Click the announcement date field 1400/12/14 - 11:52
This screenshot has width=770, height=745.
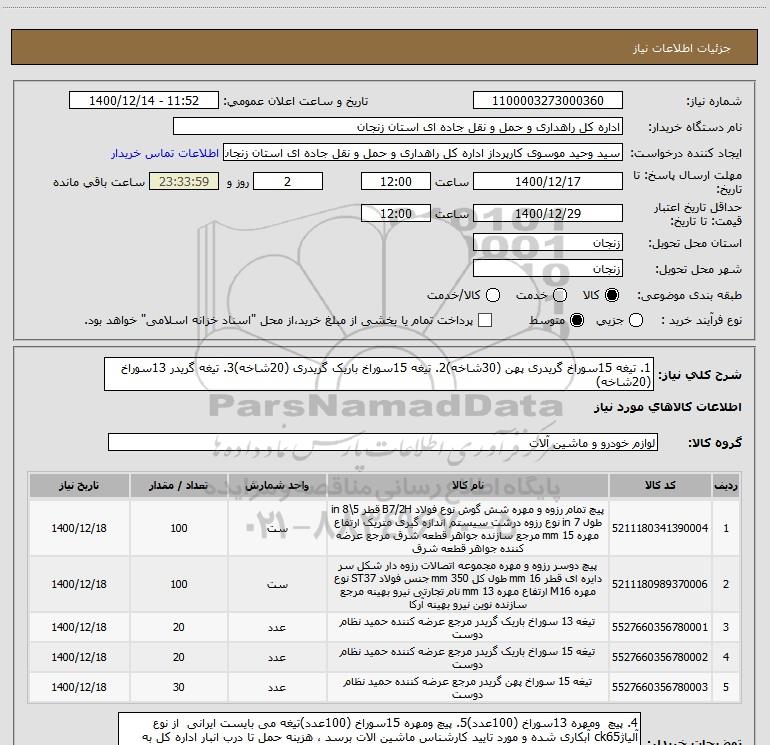pos(144,101)
